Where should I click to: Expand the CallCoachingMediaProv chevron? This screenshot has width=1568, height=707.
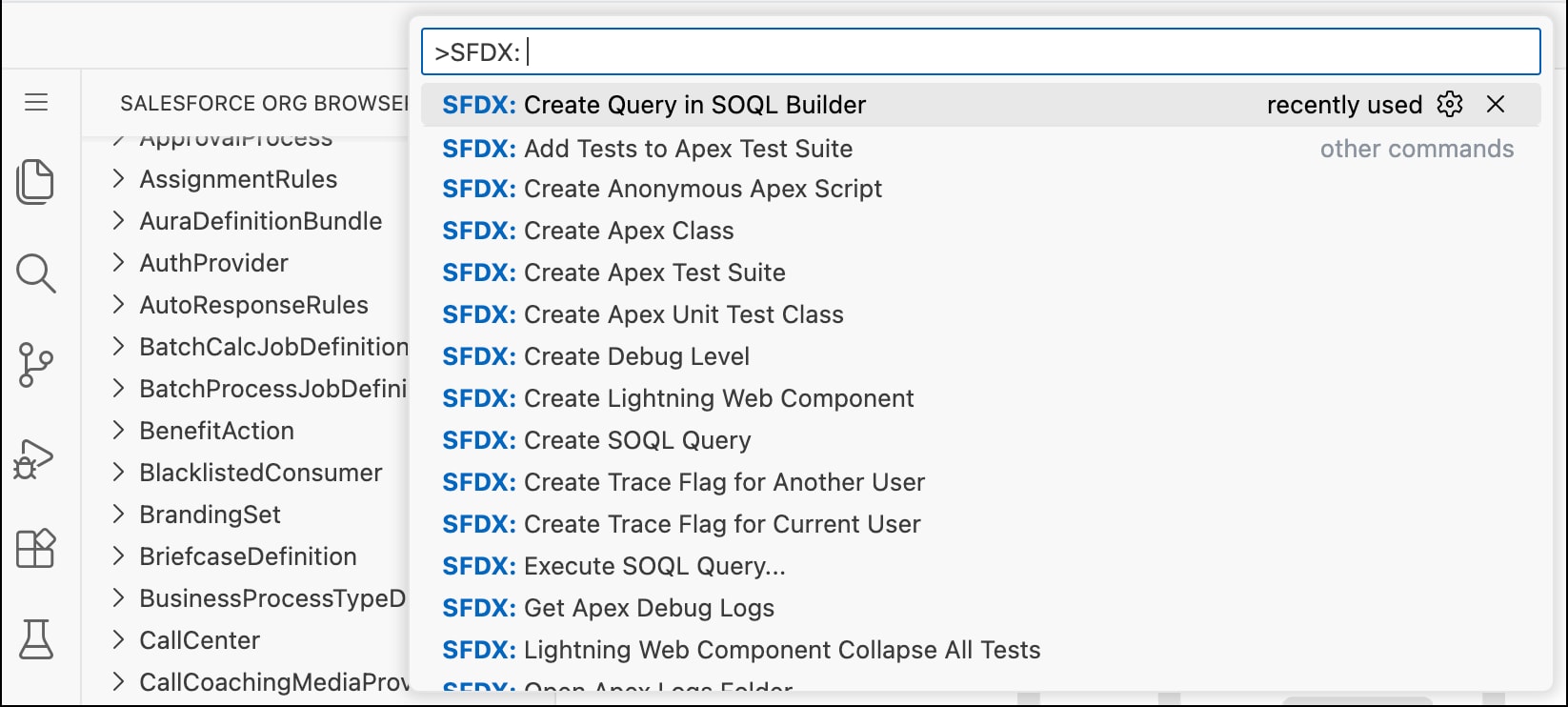(118, 682)
